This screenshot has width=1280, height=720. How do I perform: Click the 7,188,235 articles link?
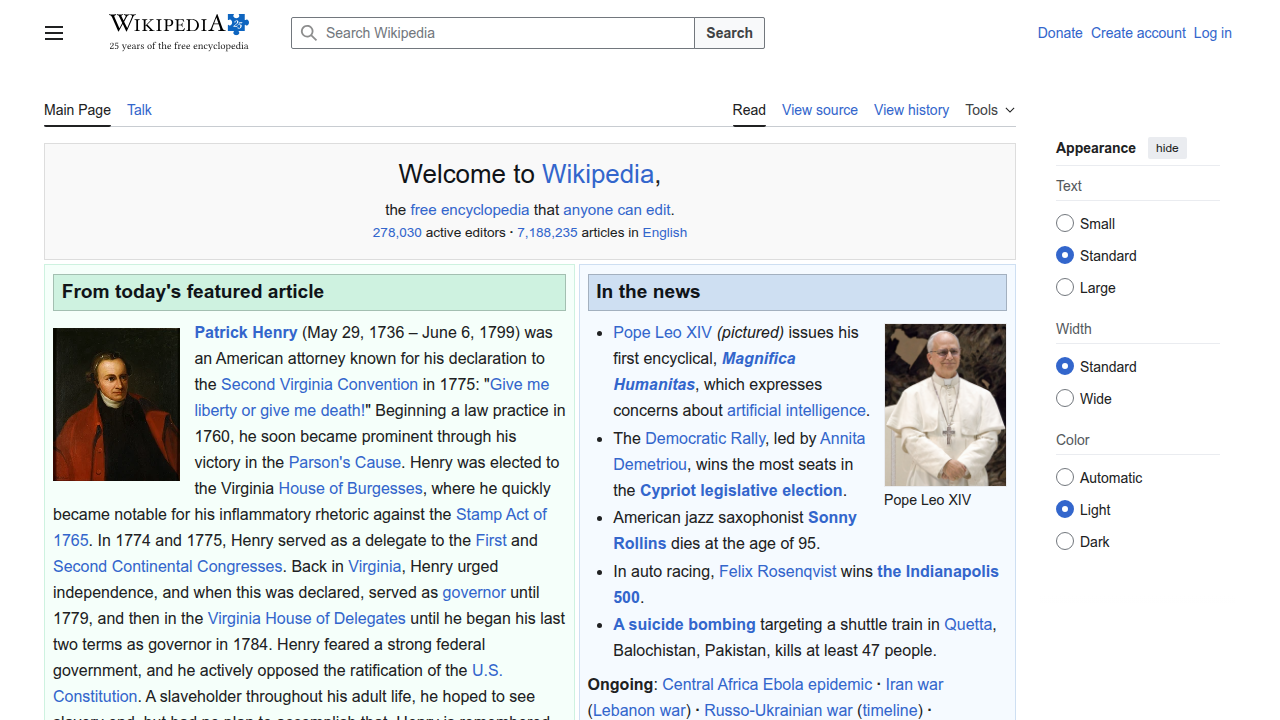[x=547, y=232]
